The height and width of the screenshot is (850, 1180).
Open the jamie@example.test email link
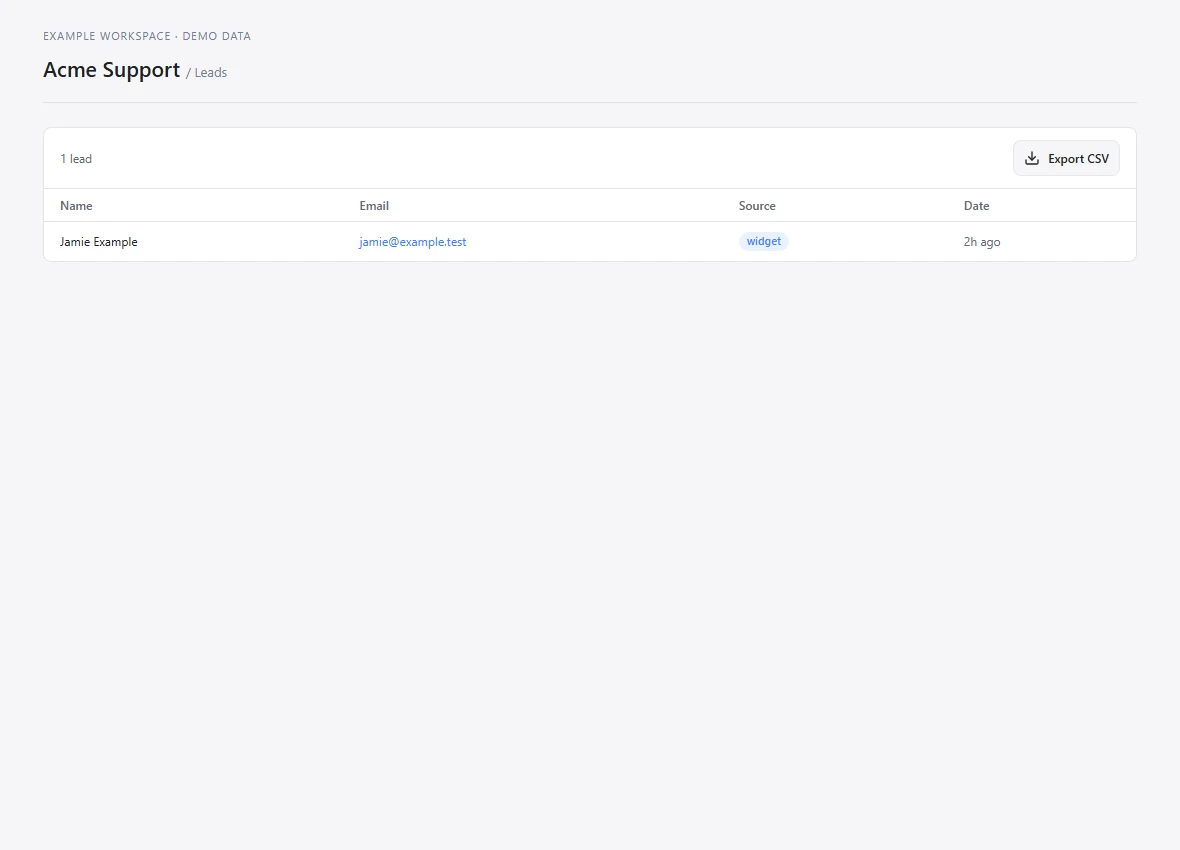pyautogui.click(x=412, y=242)
